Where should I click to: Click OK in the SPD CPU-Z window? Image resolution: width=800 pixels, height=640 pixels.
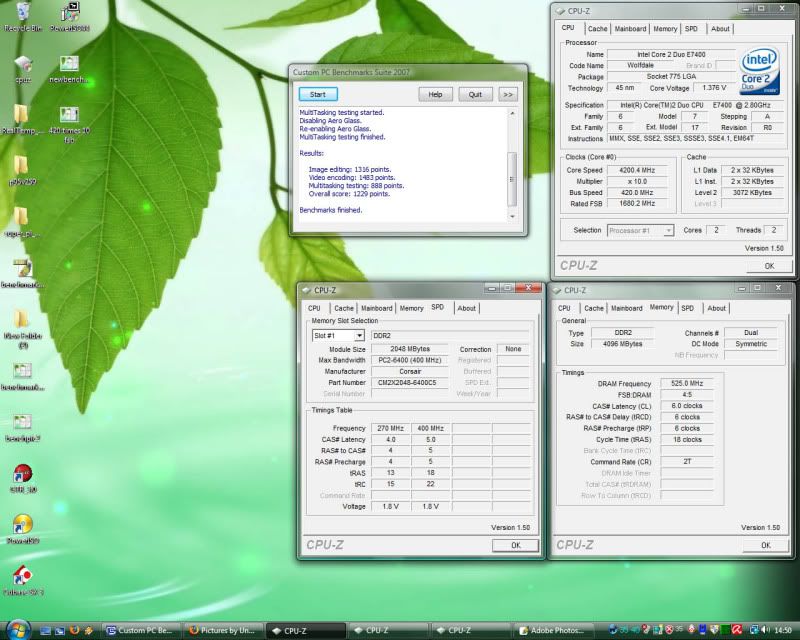[515, 545]
